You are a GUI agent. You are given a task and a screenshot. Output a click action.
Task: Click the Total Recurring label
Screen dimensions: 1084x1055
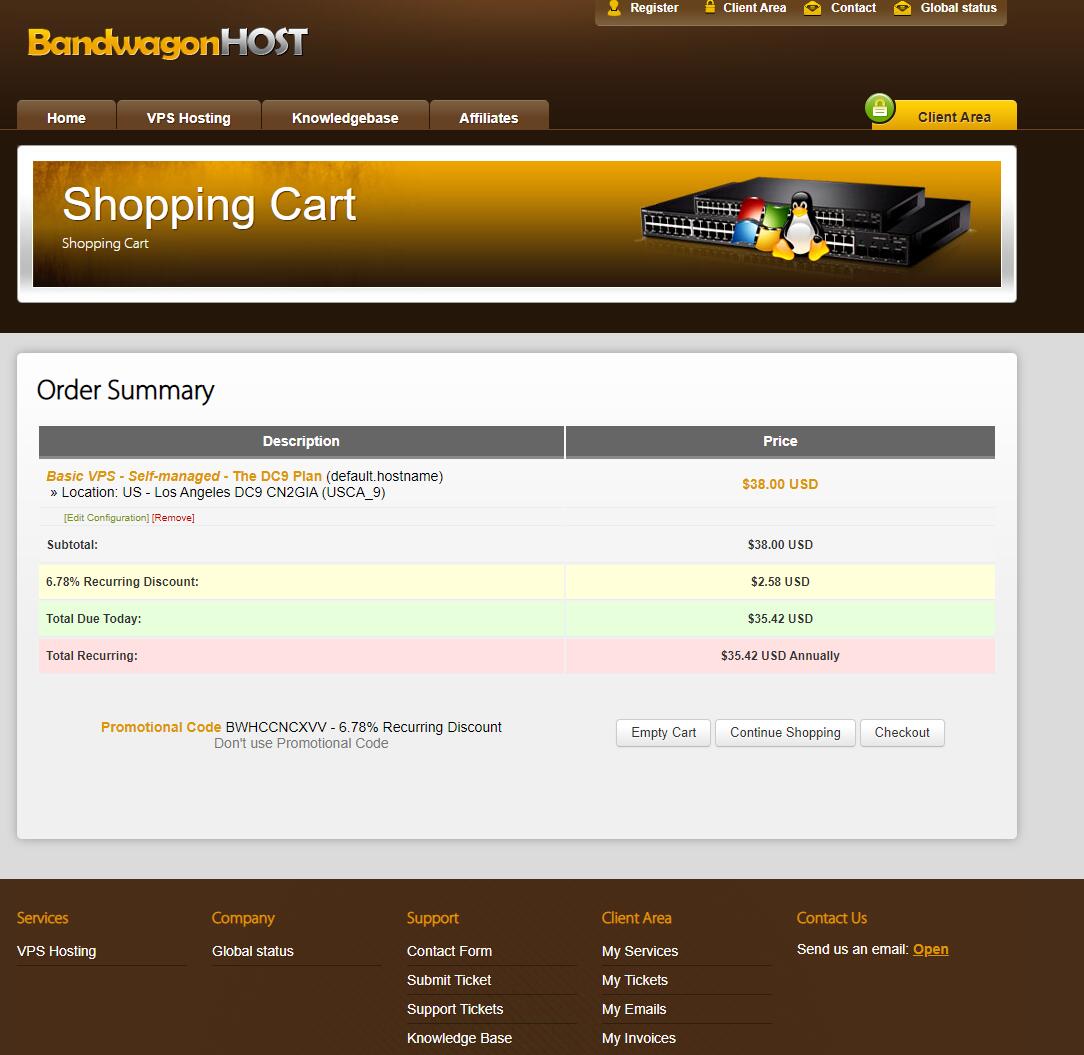click(x=92, y=655)
